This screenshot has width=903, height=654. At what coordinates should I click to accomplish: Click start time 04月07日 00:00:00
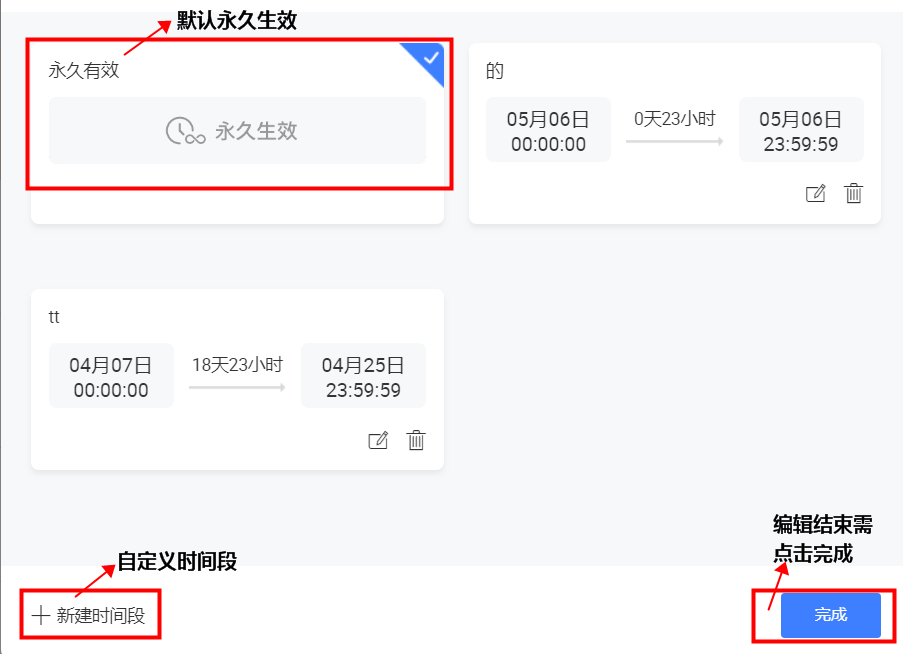(x=111, y=376)
